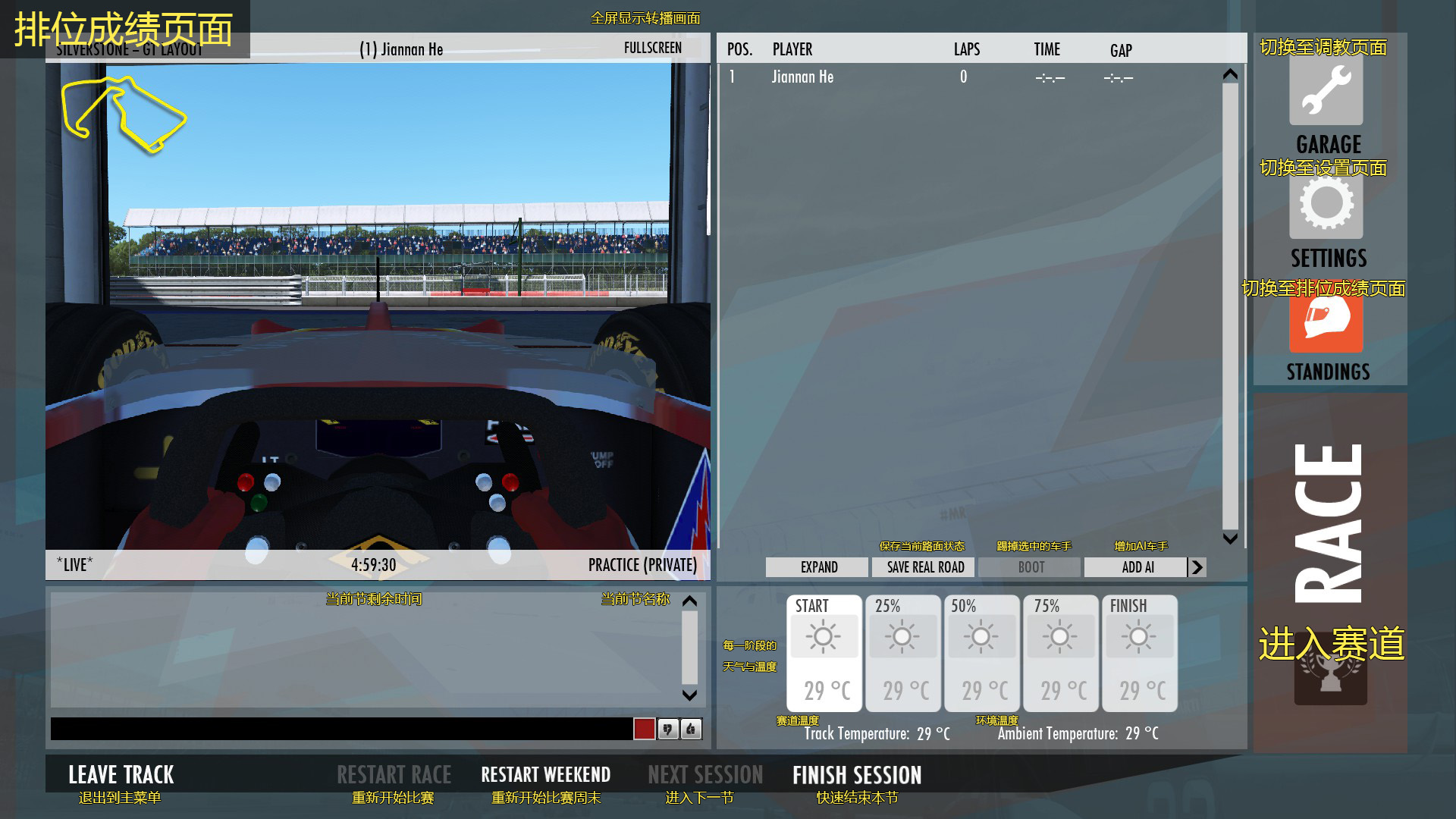Viewport: 1456px width, 819px height.
Task: Click the GAP column header
Action: (1121, 50)
